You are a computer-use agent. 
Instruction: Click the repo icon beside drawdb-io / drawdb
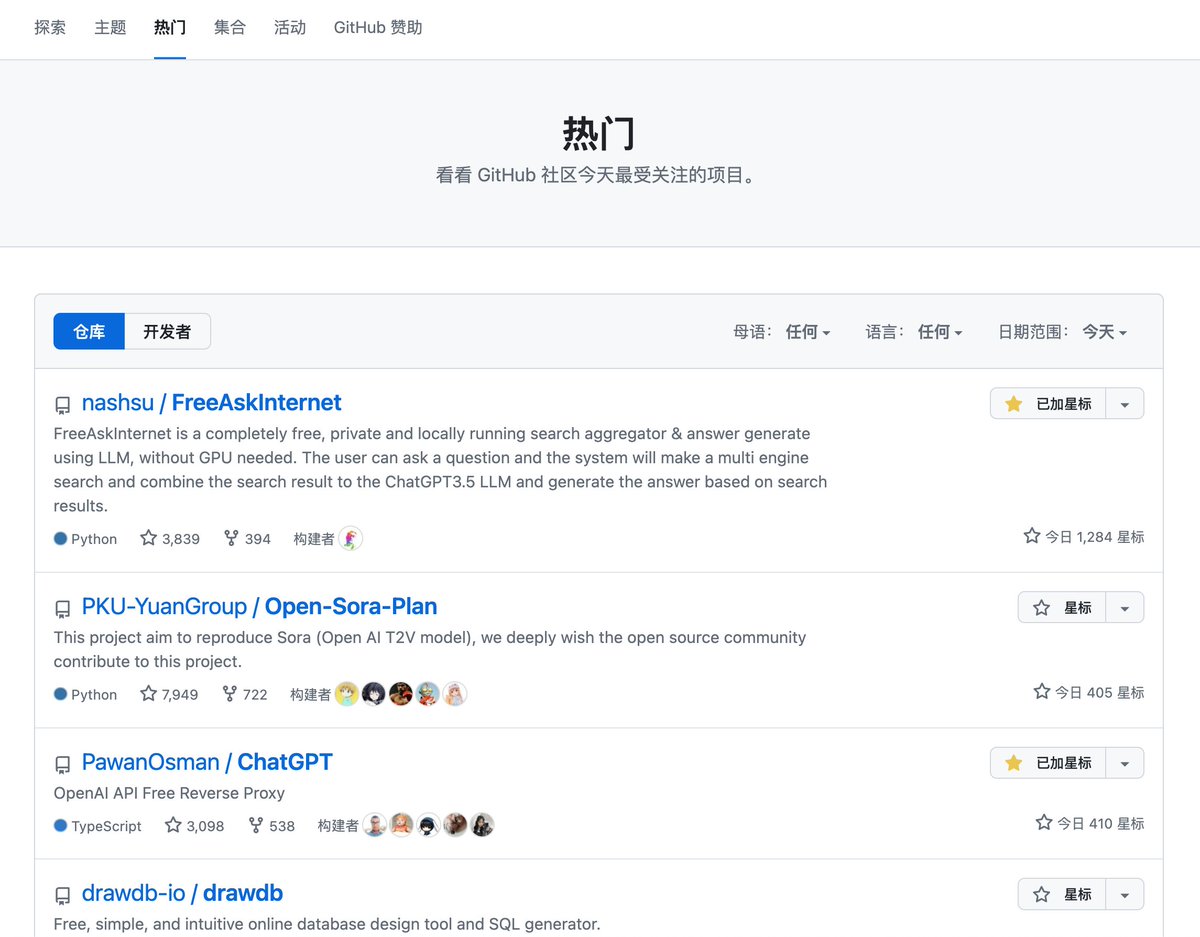coord(63,896)
